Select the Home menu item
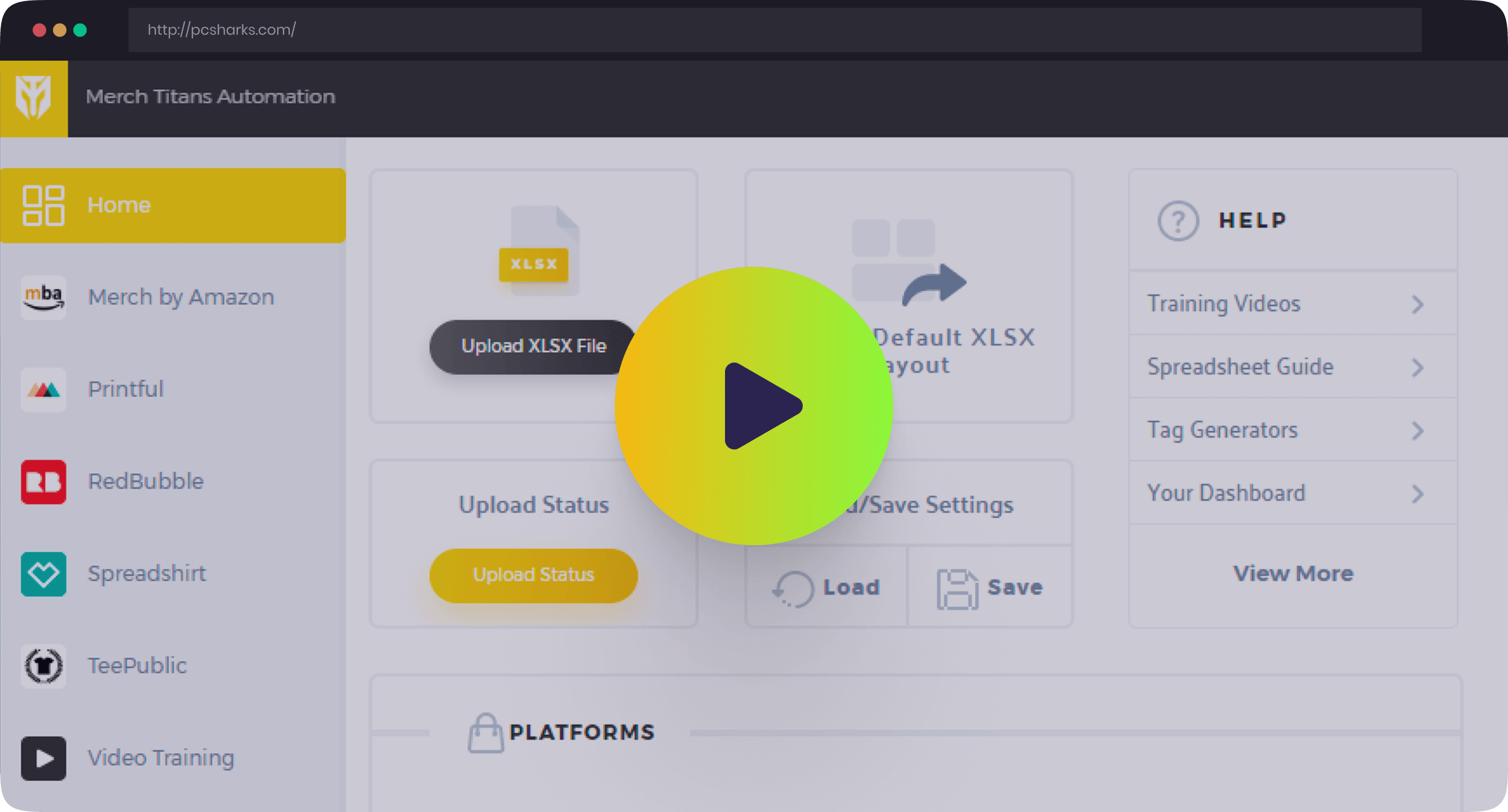 173,205
